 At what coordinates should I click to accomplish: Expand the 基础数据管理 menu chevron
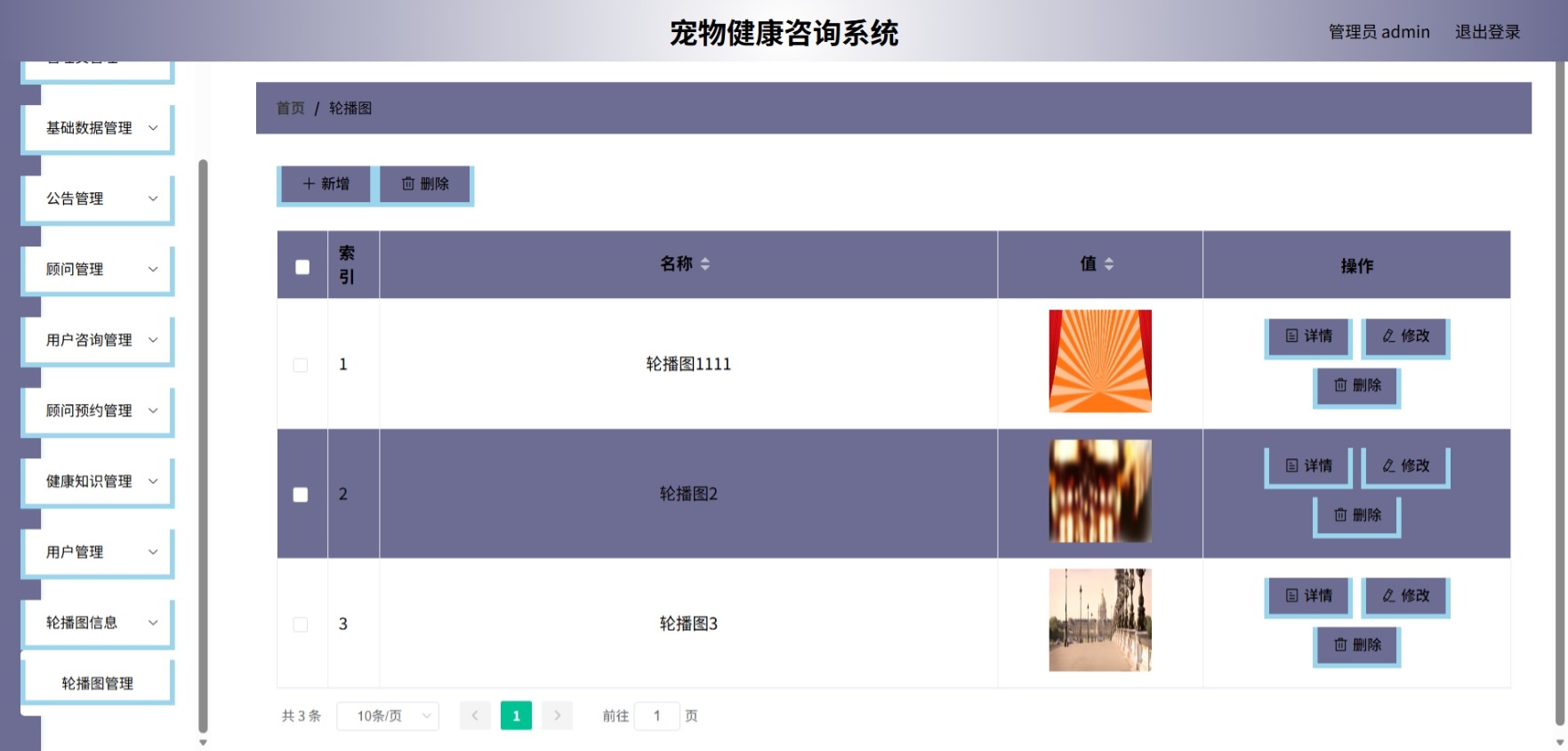[153, 128]
